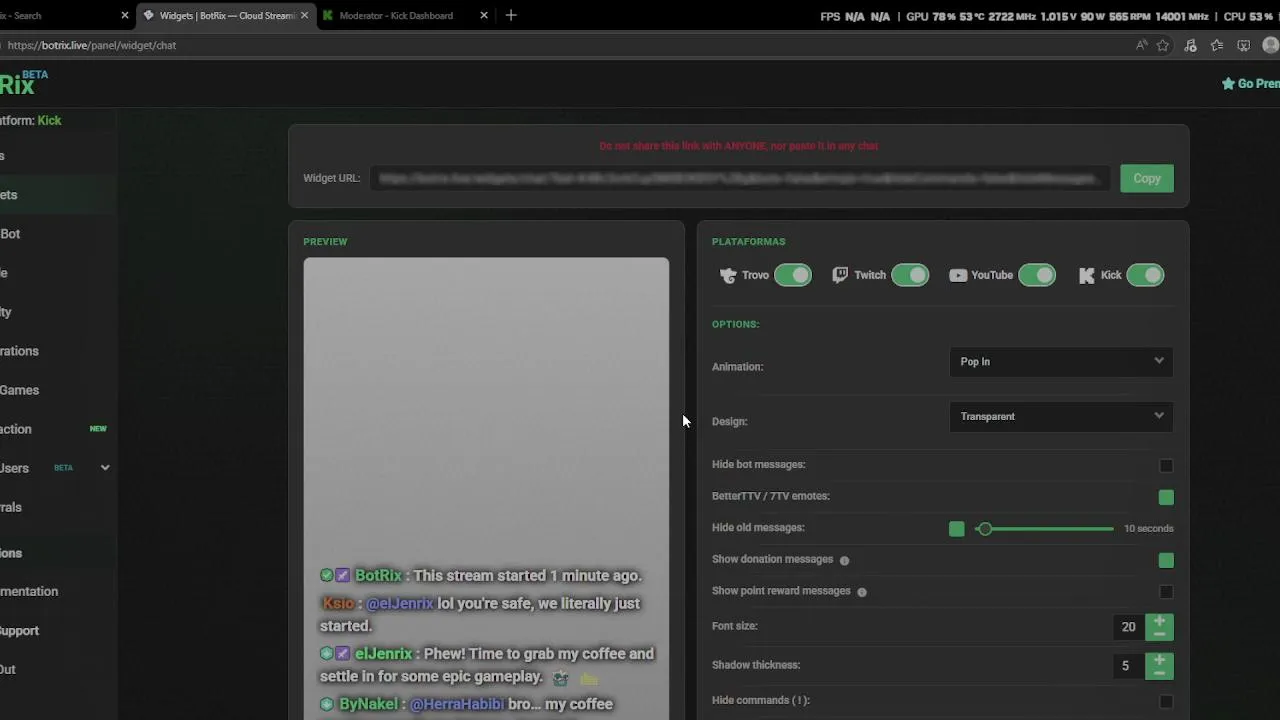Click the ByNakel username in preview
The height and width of the screenshot is (720, 1280).
click(368, 704)
